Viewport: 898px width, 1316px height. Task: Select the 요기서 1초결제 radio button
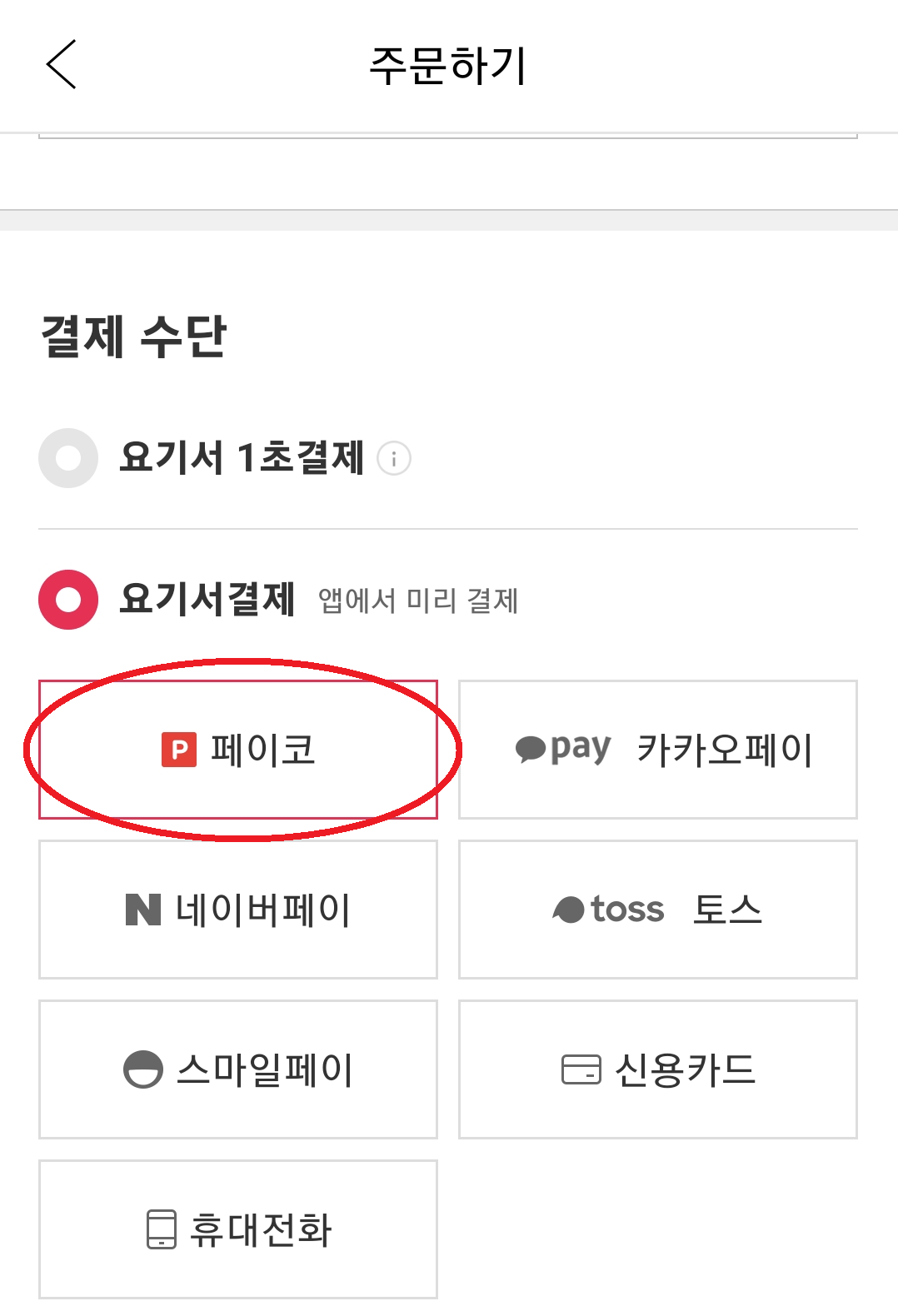coord(68,458)
